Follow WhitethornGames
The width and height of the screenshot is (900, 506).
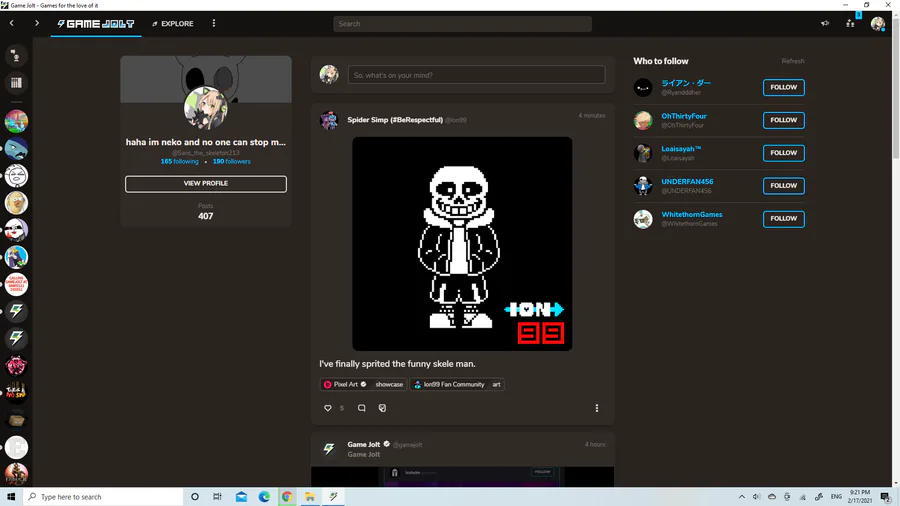783,219
